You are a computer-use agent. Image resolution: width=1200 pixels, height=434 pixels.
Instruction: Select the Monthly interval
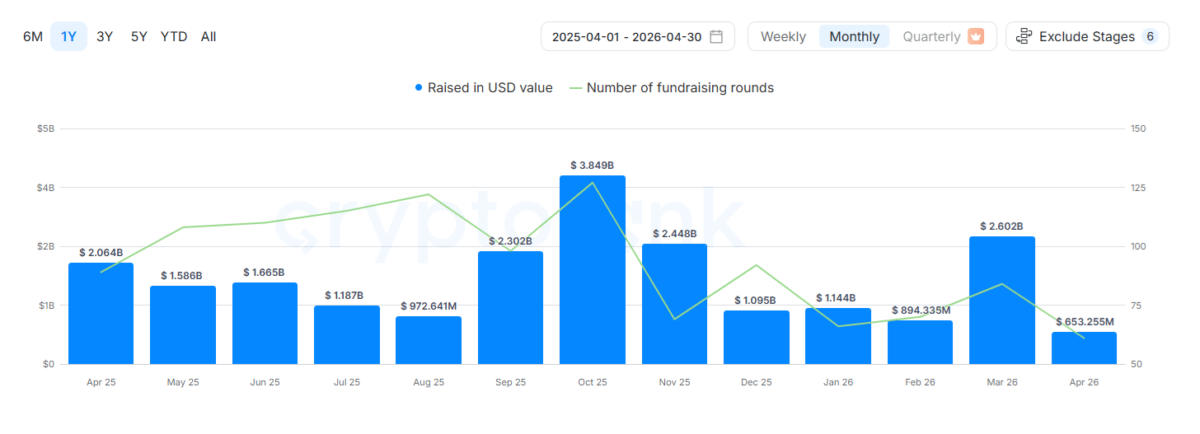click(x=854, y=37)
